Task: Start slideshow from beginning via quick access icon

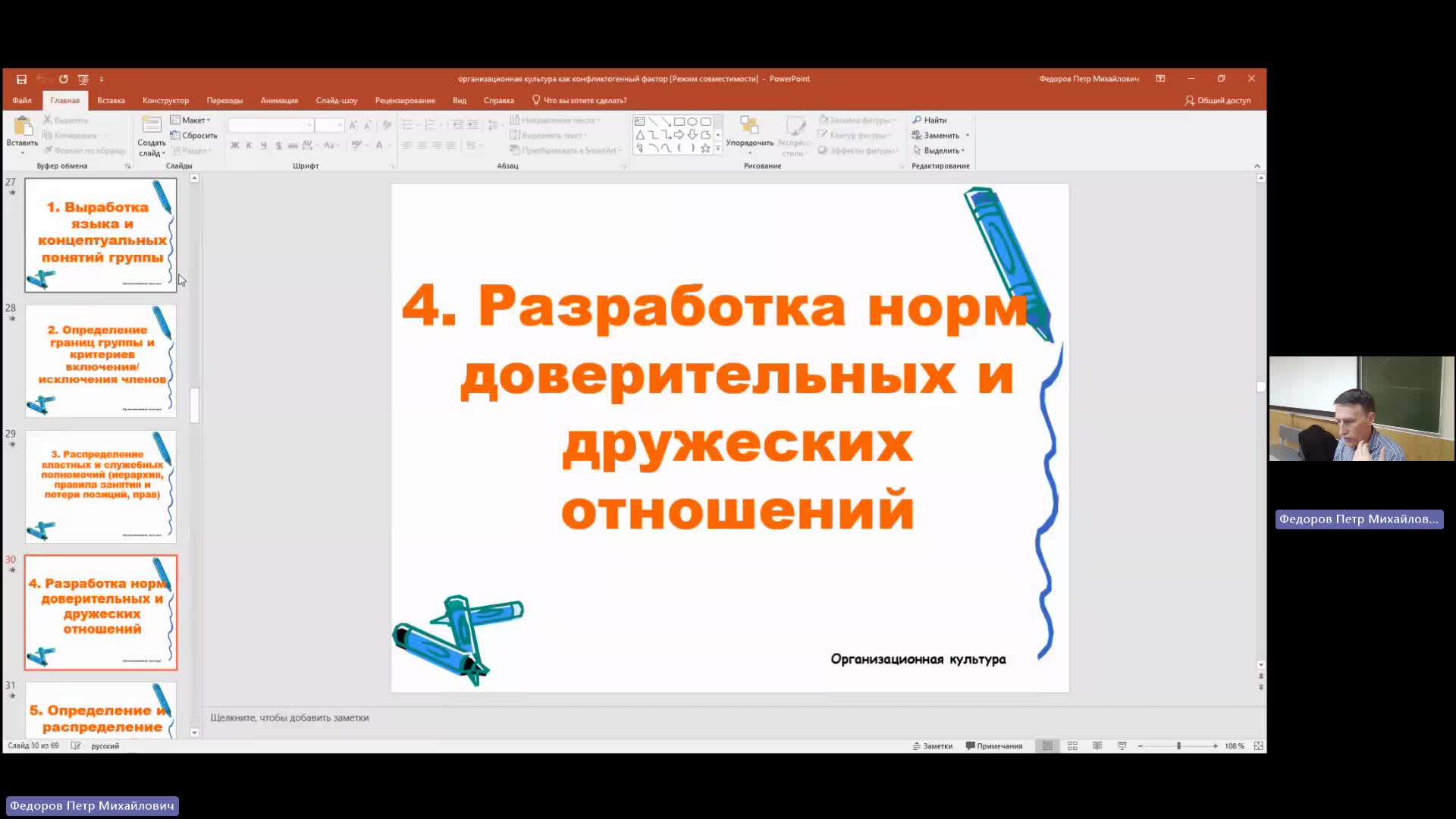Action: [x=83, y=79]
